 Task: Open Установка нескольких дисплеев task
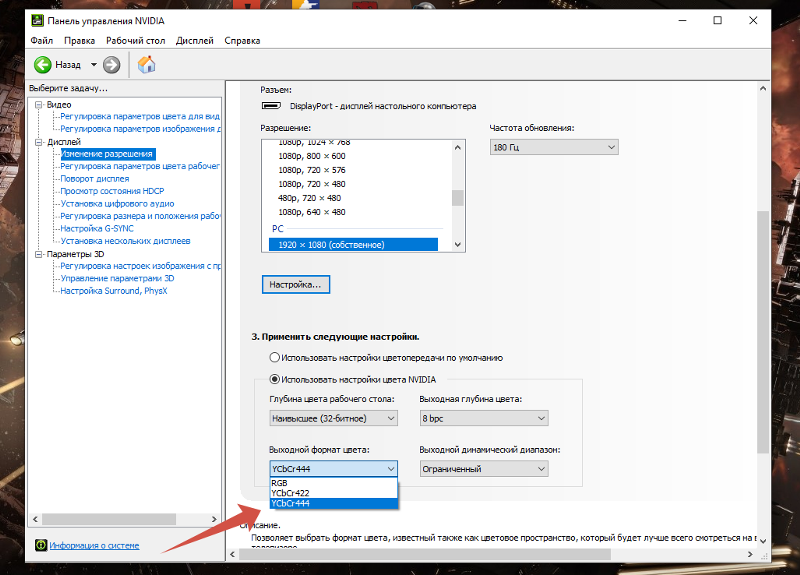(x=126, y=241)
